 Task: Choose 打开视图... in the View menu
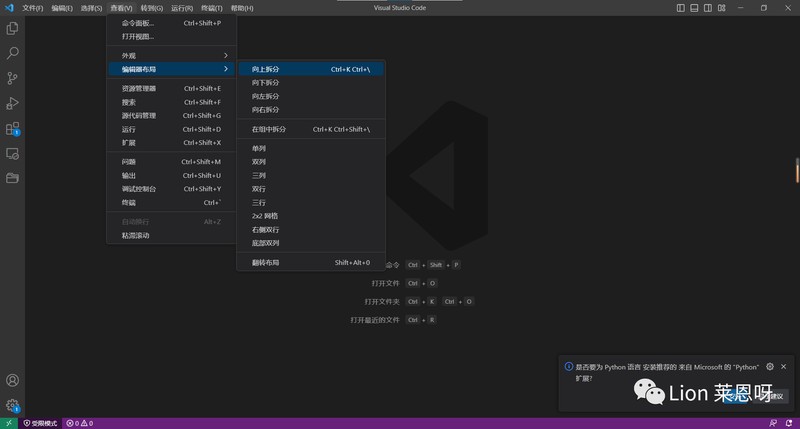pos(171,37)
